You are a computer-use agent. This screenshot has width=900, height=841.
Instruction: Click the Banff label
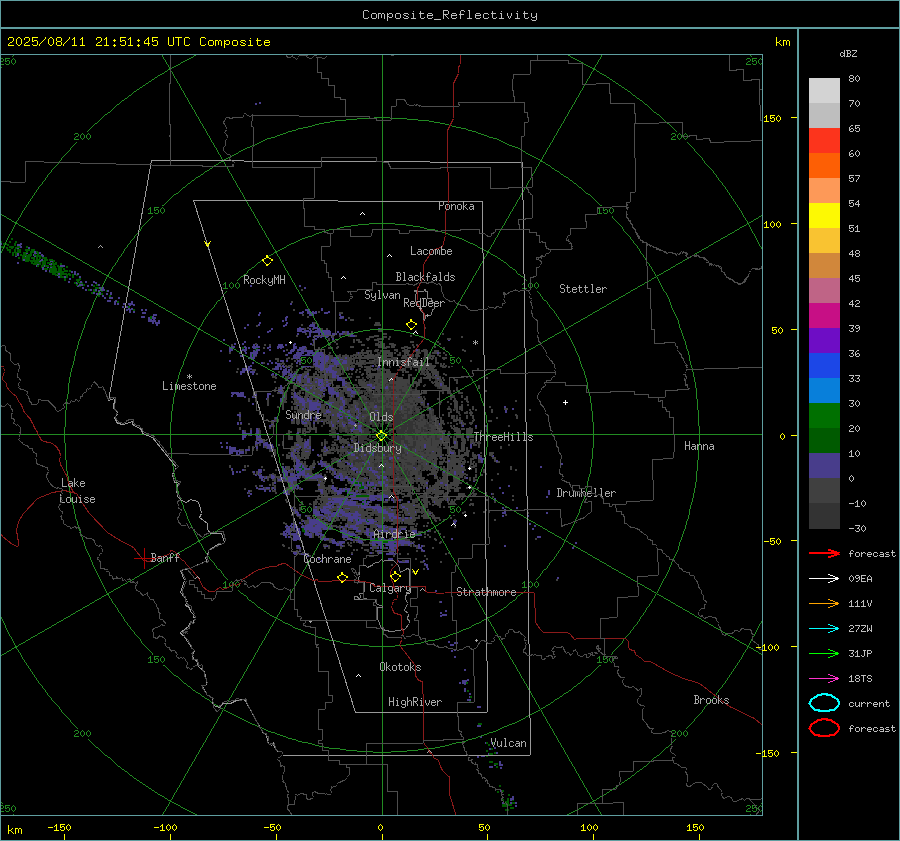[165, 557]
